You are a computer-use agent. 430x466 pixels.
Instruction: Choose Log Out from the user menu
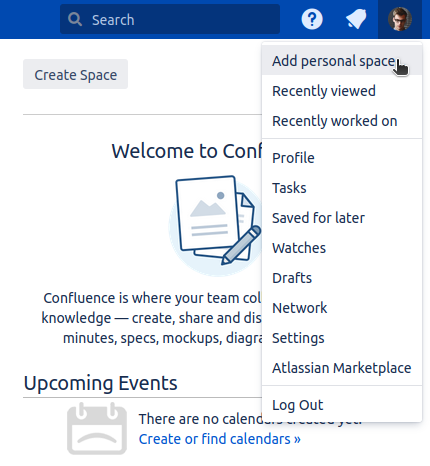[342, 405]
